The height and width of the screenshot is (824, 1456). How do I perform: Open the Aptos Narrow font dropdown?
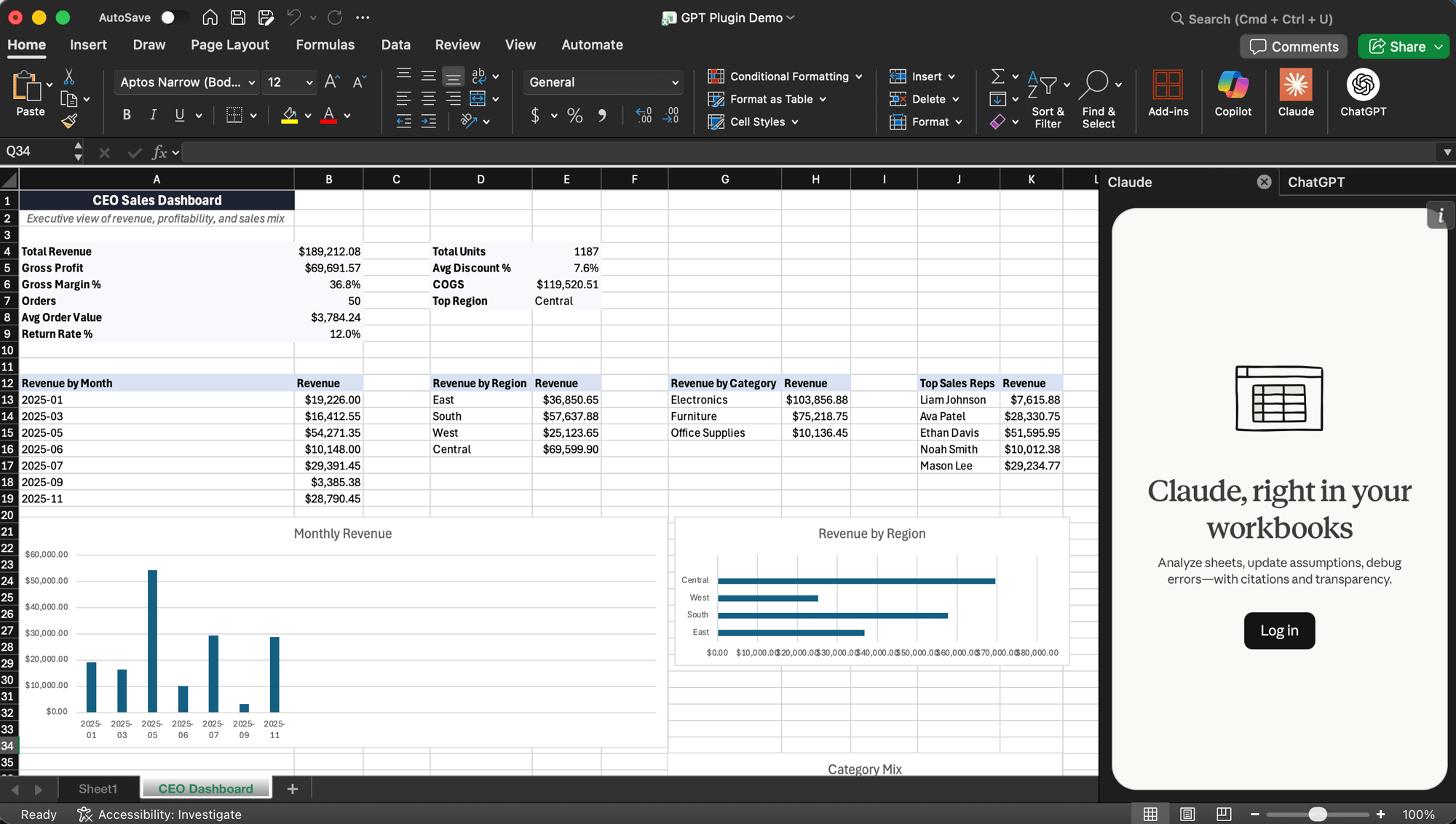250,82
